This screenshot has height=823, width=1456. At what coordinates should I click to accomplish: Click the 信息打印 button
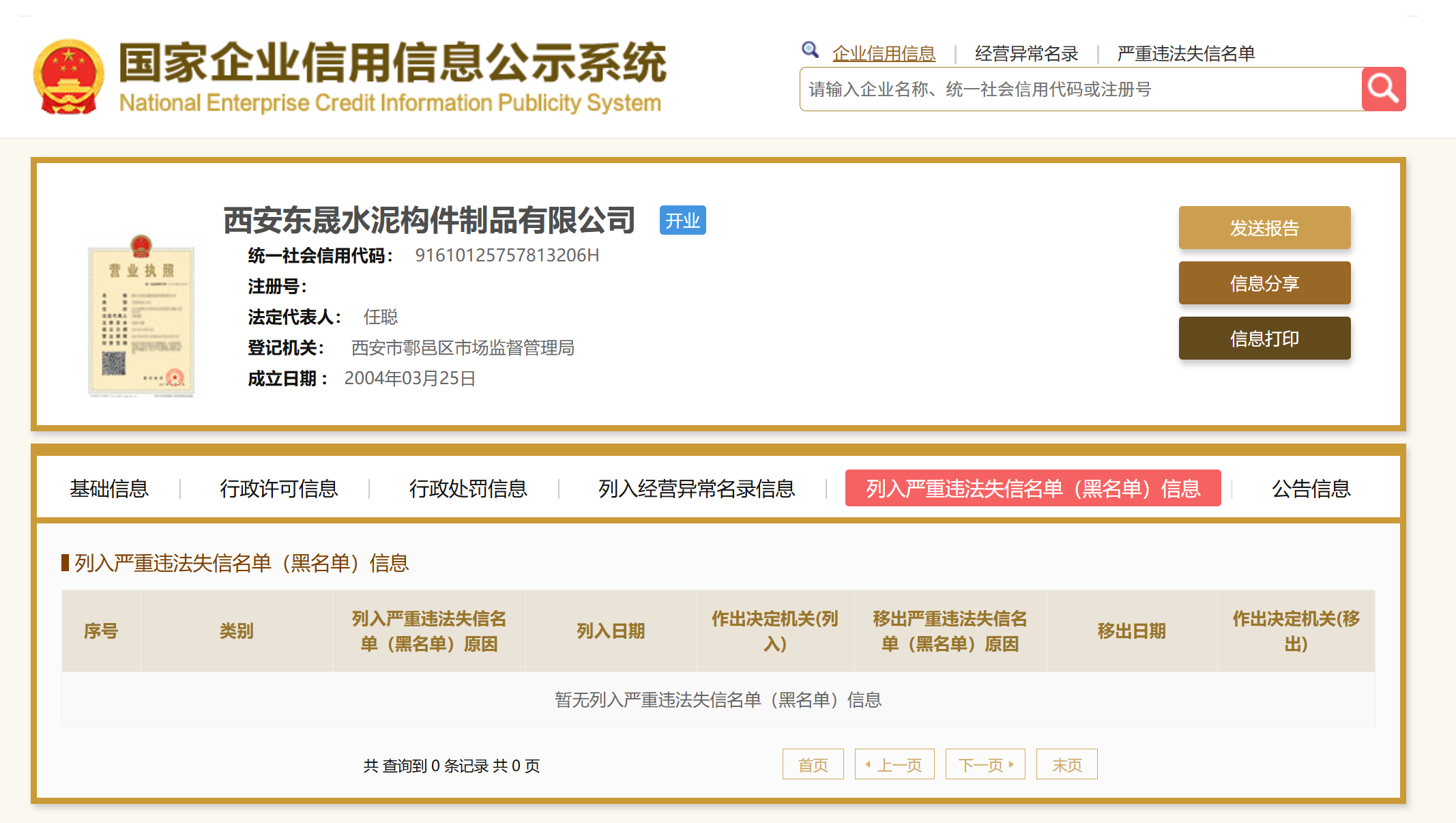coord(1264,338)
